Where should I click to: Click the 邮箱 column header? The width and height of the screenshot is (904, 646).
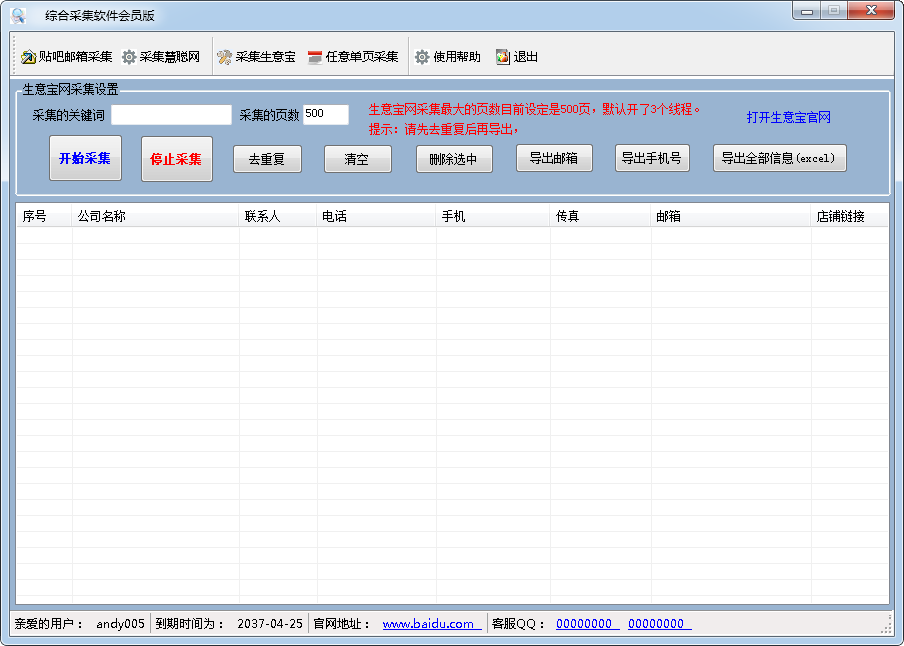(x=730, y=216)
